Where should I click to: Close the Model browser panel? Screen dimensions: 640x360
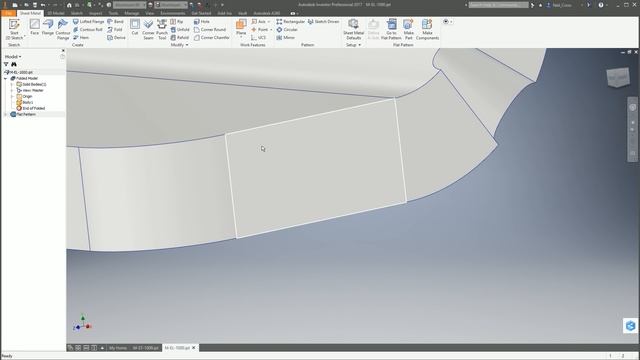pyautogui.click(x=63, y=51)
